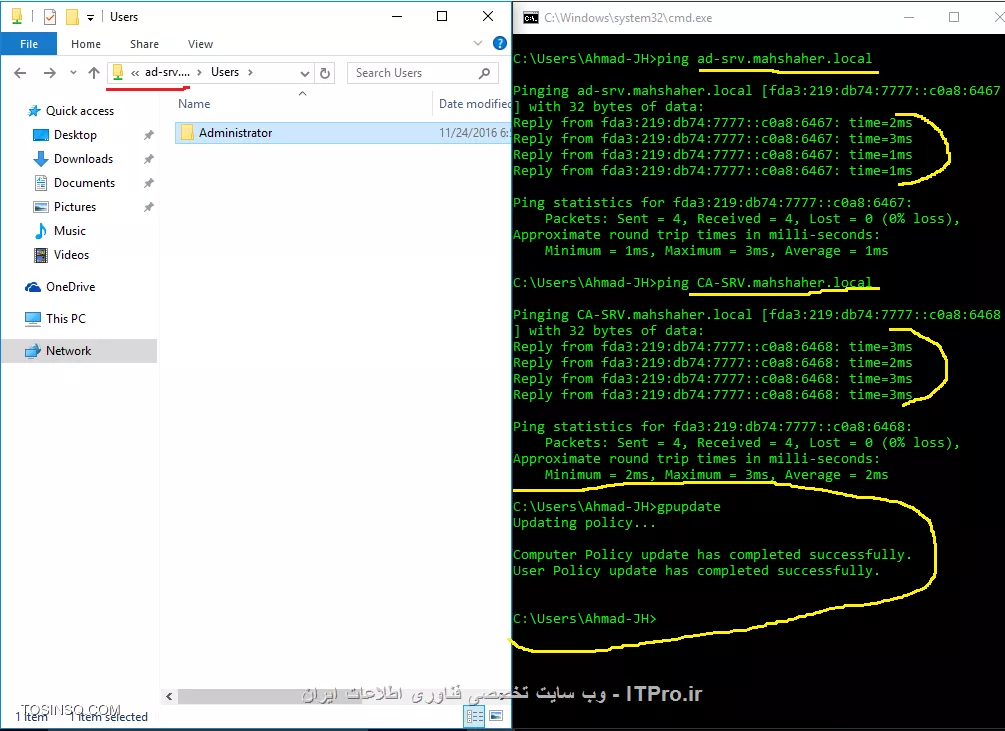Click the 'ping ad-srv.mahshaher.local' command line

692,59
